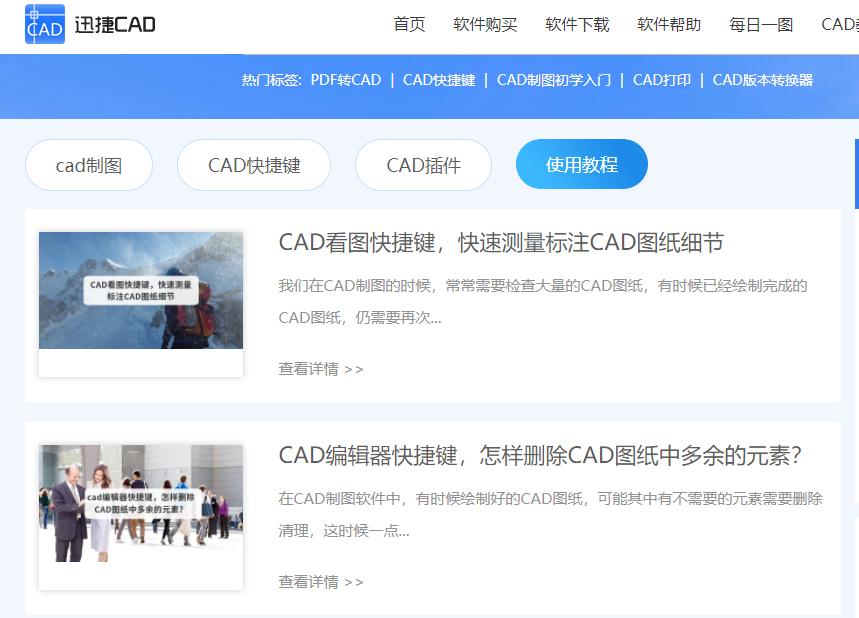
Task: Open the 软件下载 menu item
Action: [x=578, y=25]
